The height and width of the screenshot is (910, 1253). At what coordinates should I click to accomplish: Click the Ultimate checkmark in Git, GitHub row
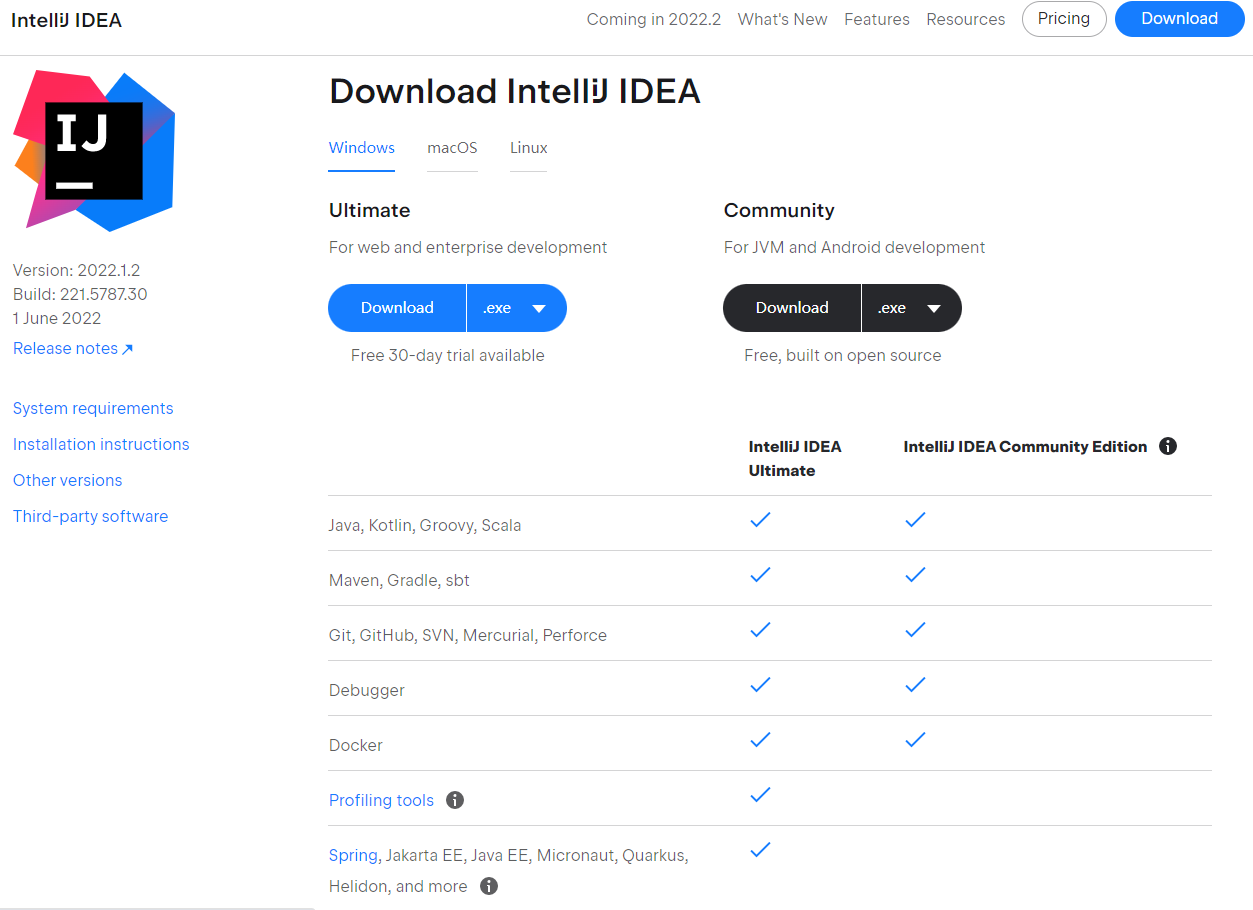[761, 630]
